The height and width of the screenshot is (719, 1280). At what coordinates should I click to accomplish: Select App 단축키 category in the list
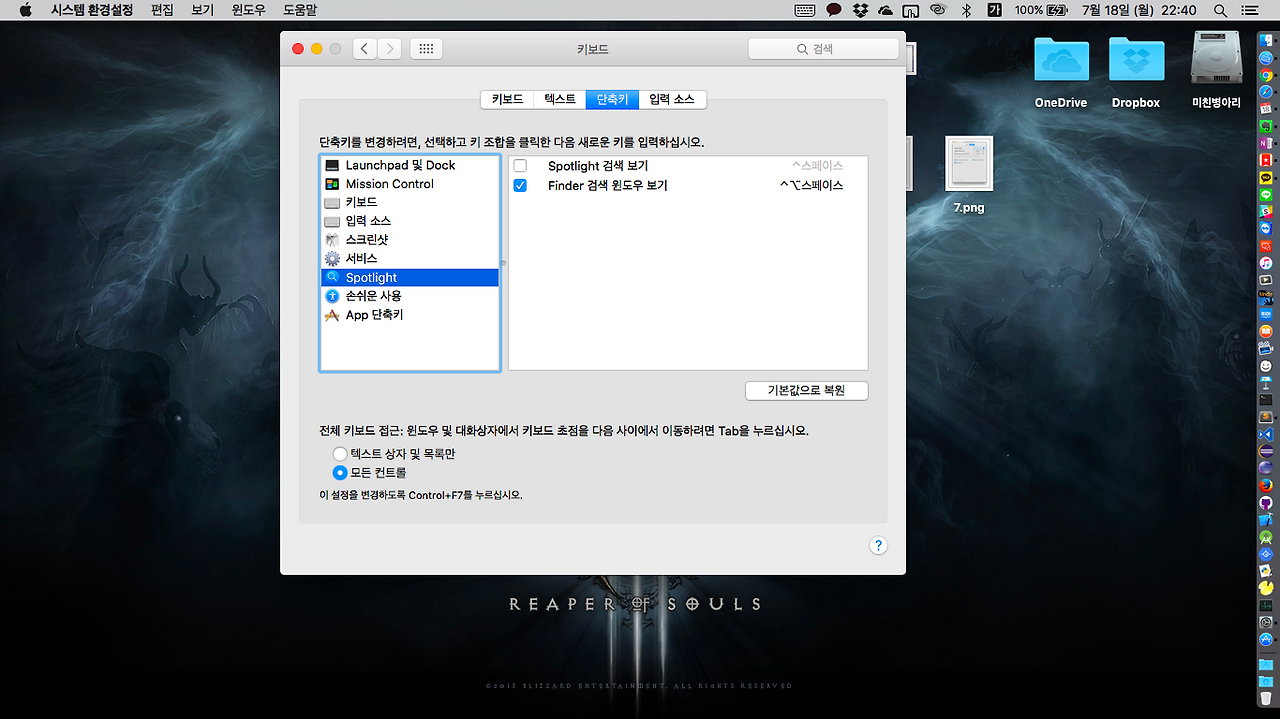[x=410, y=315]
